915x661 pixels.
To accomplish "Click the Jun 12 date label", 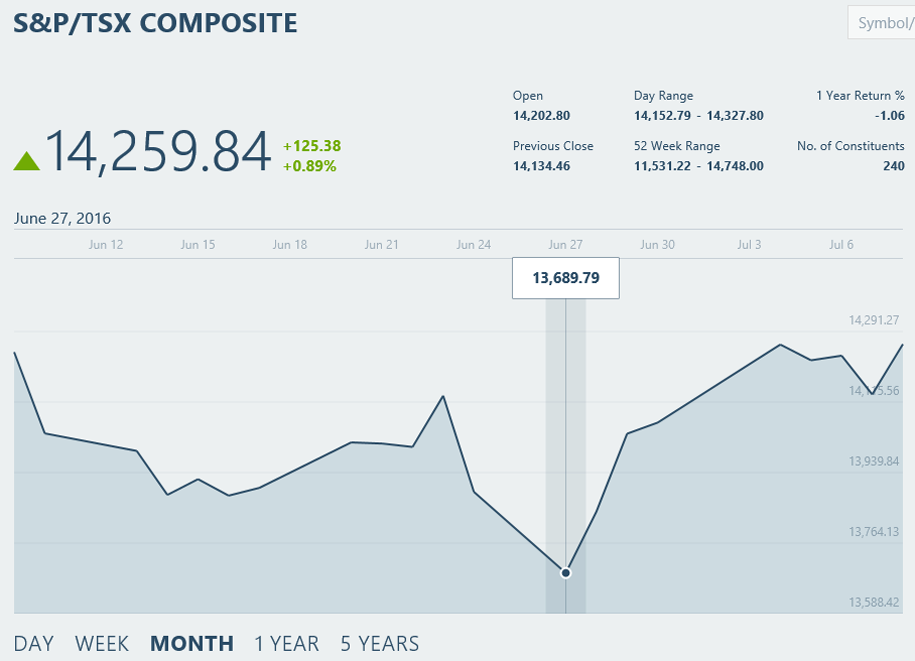I will [x=106, y=244].
